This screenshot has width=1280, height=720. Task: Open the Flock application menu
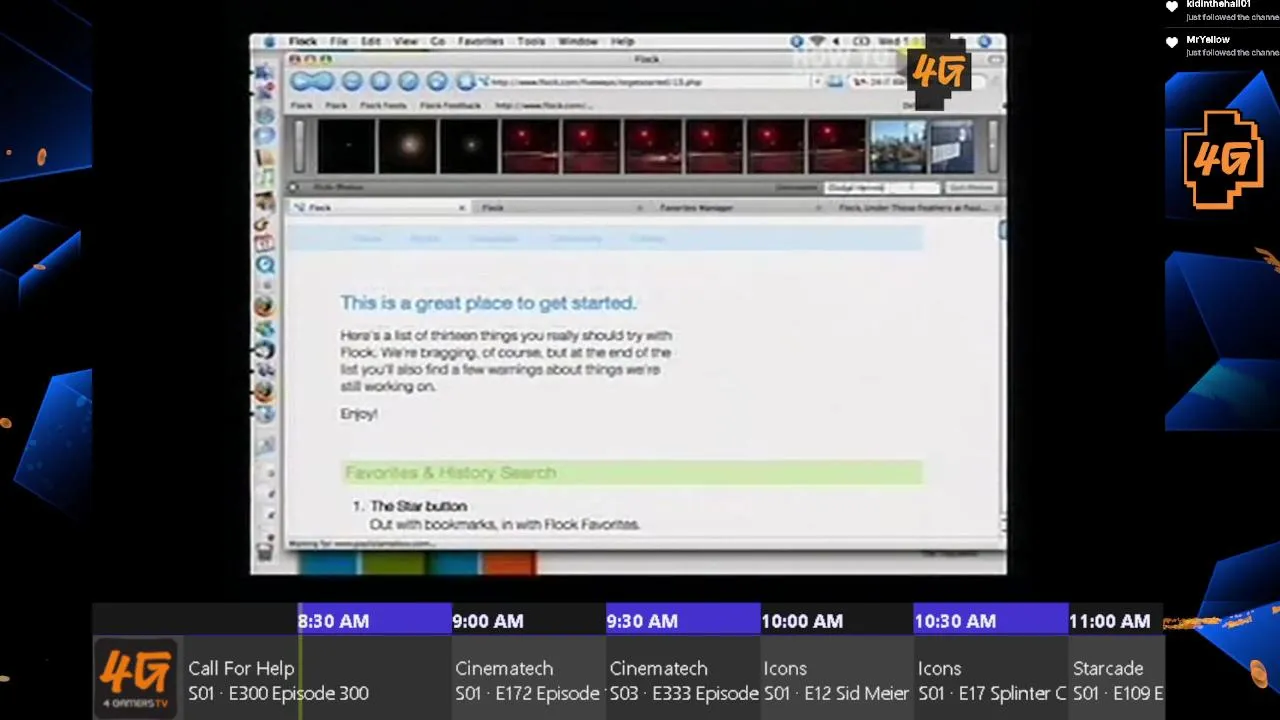(x=303, y=42)
